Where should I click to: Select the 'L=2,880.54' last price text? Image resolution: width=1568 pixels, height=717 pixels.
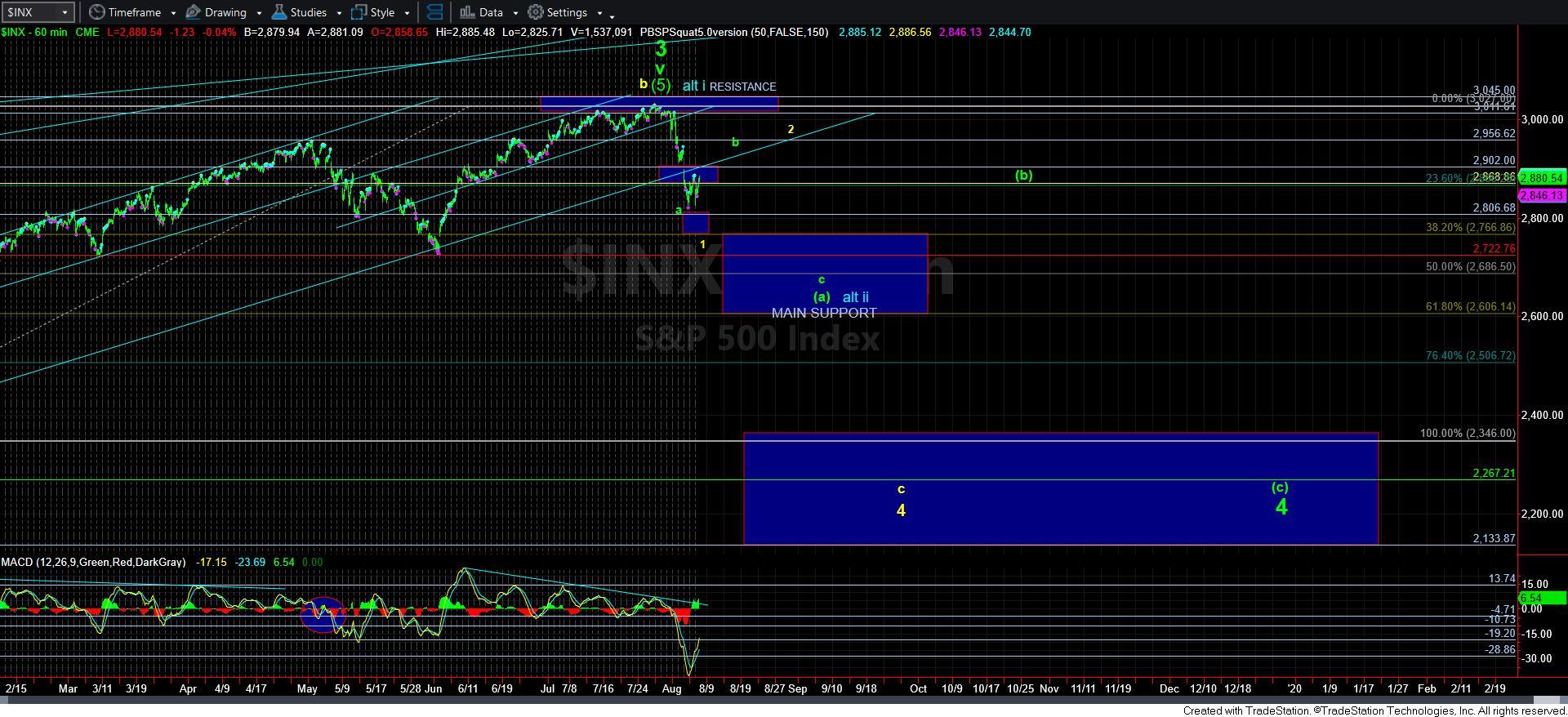[136, 32]
